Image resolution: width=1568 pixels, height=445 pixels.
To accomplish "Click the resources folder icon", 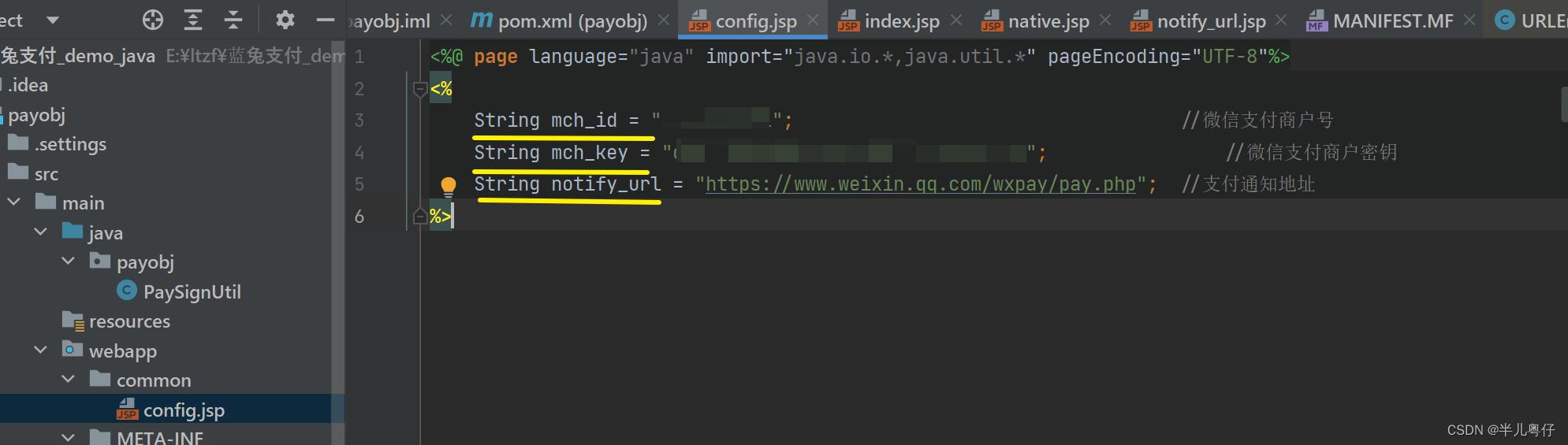I will (73, 321).
